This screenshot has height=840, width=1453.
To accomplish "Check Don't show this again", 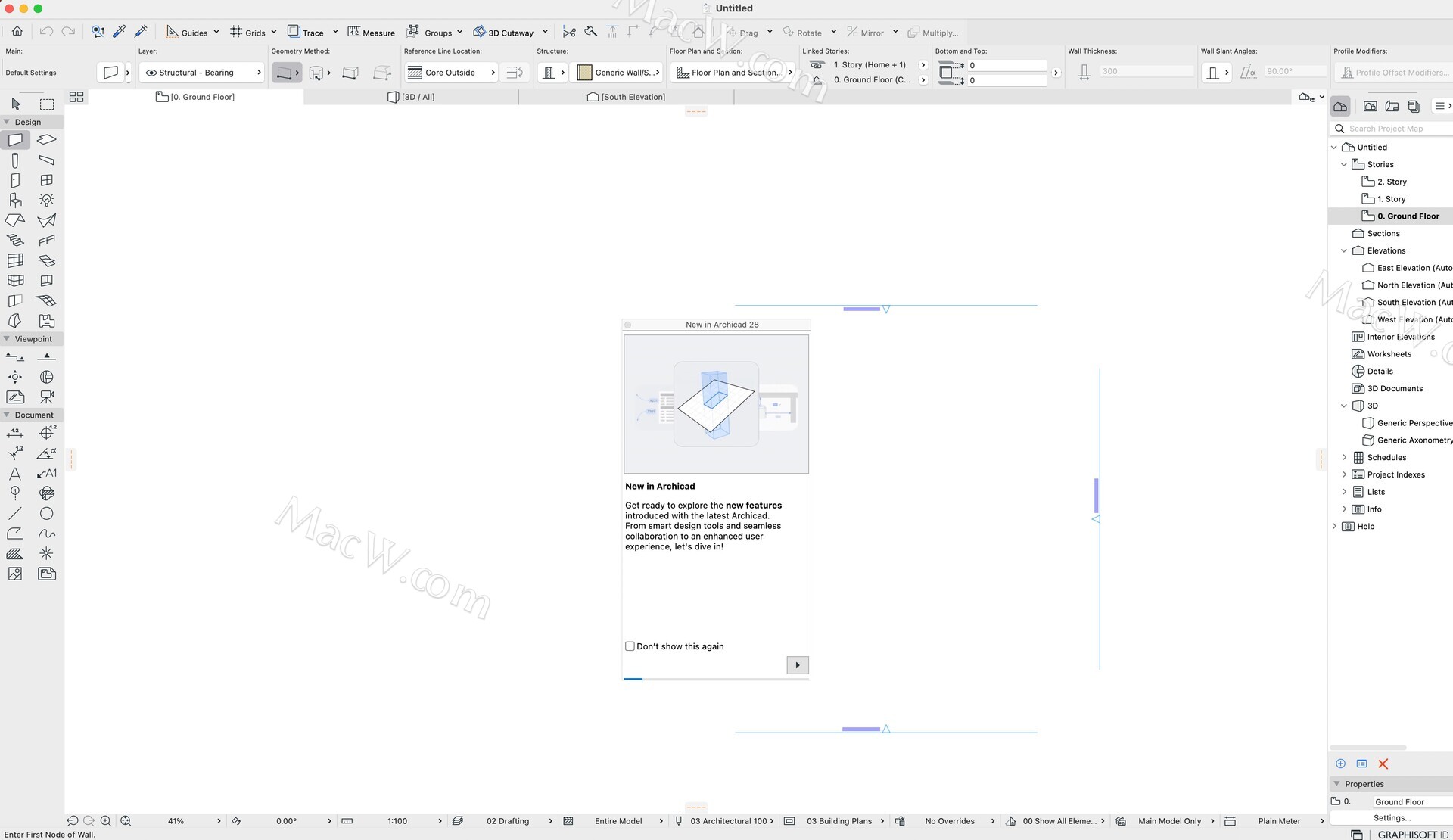I will coord(630,646).
